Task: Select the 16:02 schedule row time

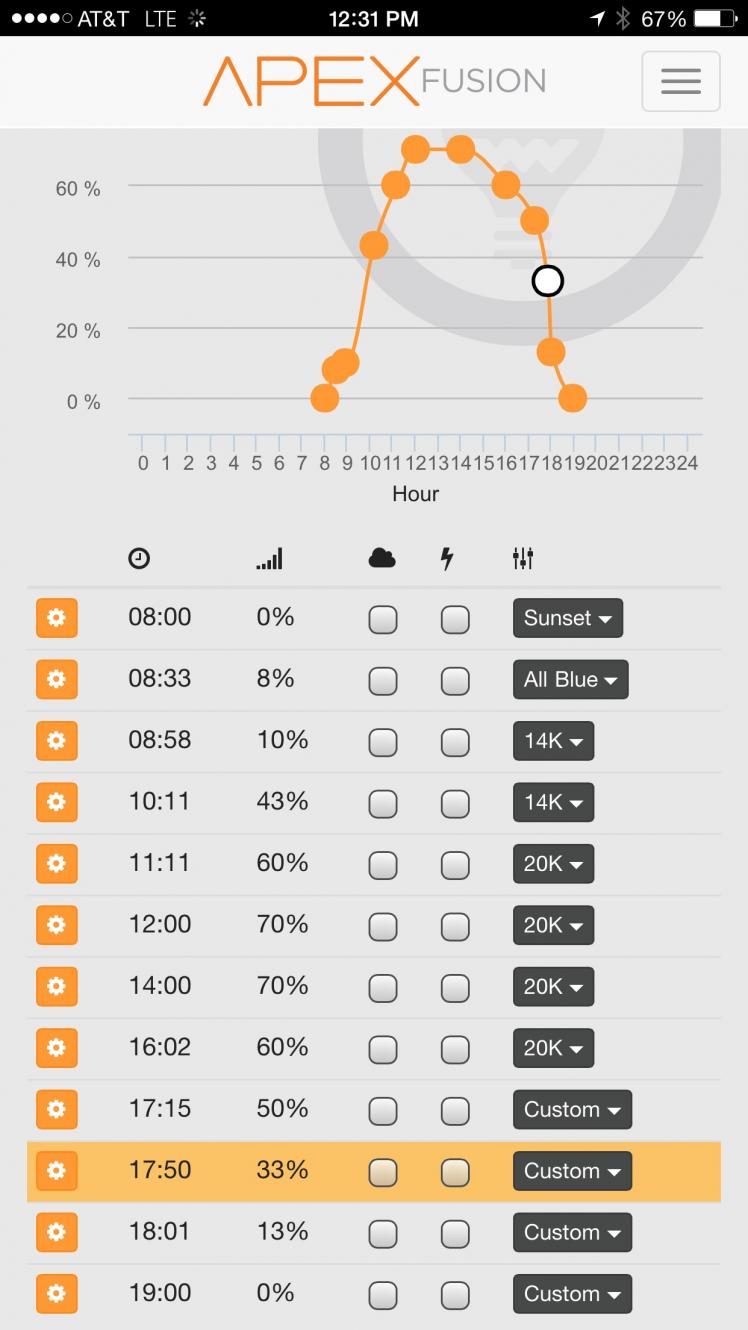Action: [x=160, y=1047]
